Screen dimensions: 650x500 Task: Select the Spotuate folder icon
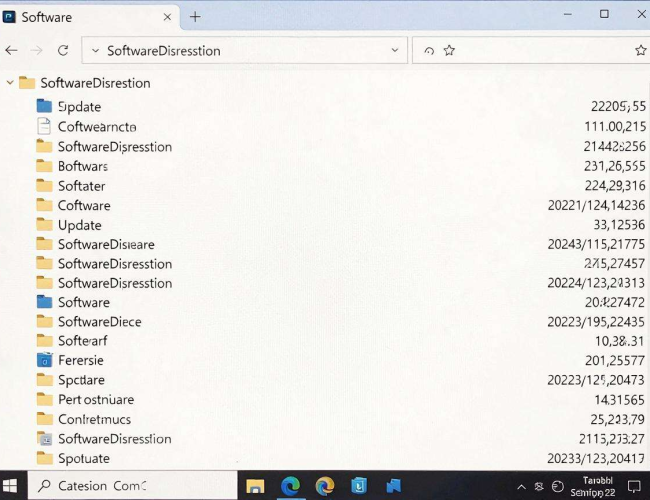44,458
